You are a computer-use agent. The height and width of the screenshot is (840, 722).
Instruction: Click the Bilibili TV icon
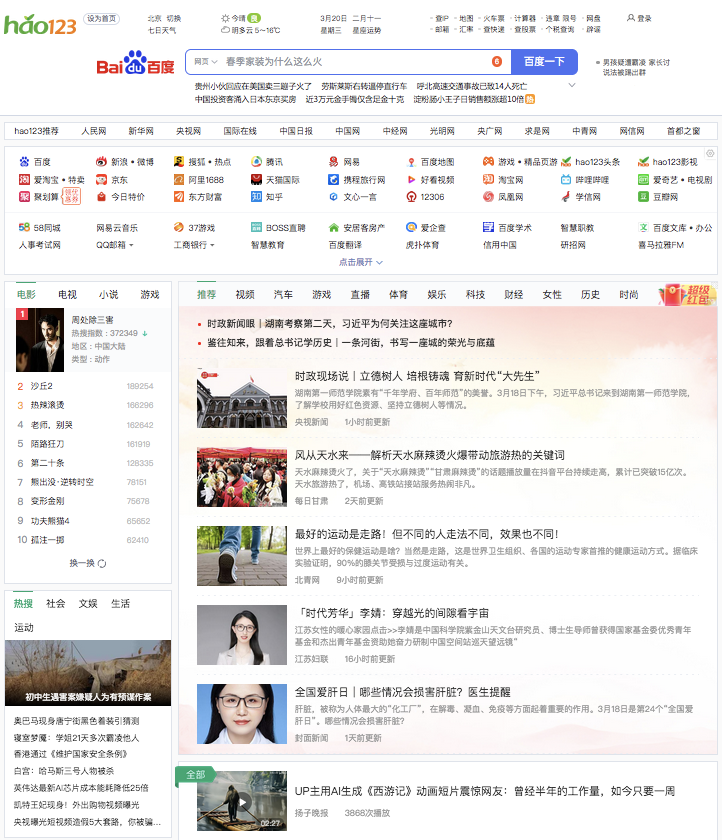pos(566,180)
